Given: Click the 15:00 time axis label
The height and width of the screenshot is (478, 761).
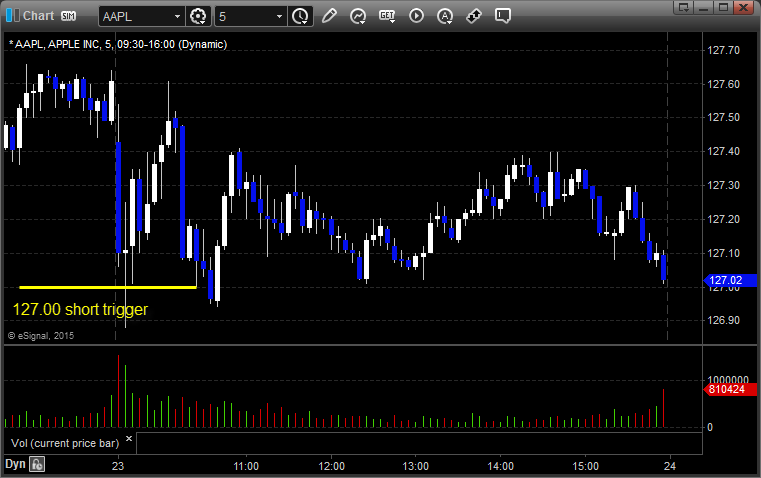Looking at the screenshot, I should coord(585,466).
